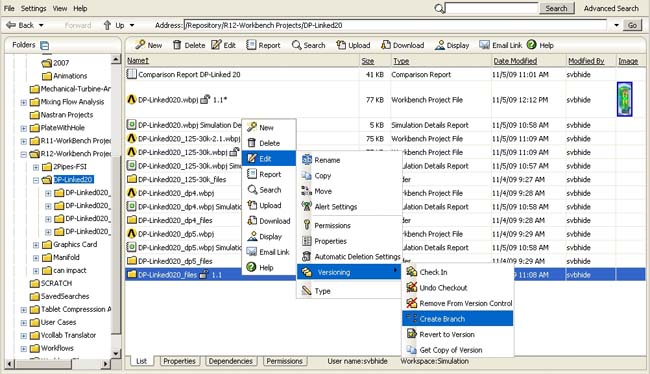Open Properties from the Edit submenu
This screenshot has width=650, height=374.
[x=349, y=241]
